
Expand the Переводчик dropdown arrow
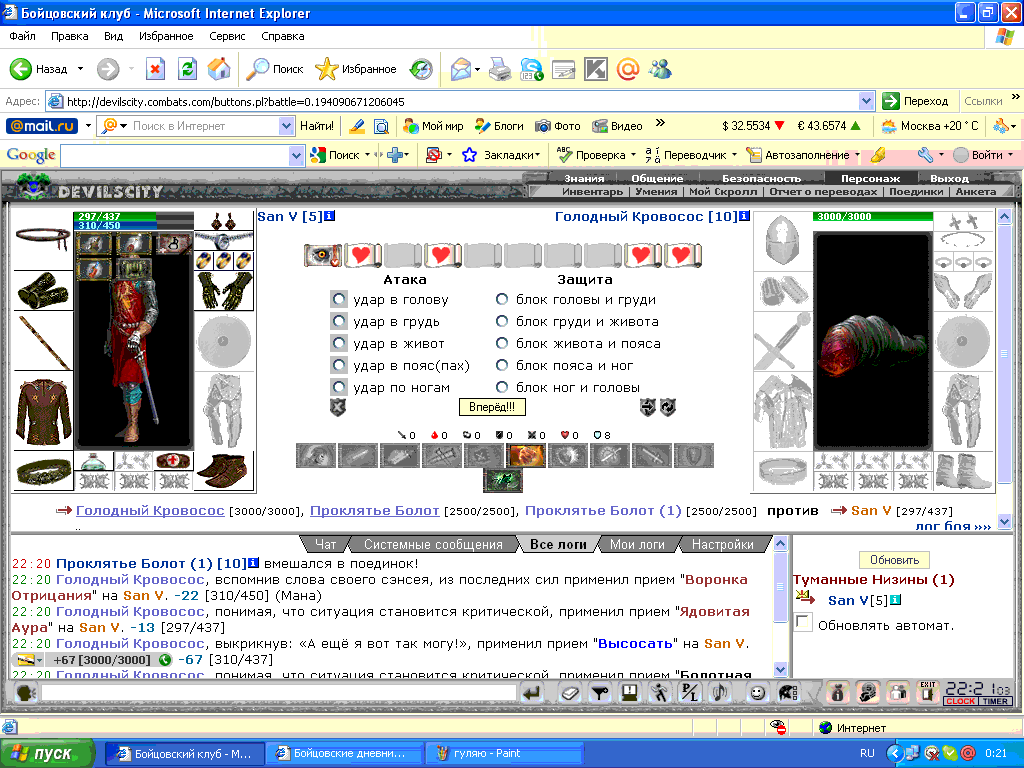point(734,155)
